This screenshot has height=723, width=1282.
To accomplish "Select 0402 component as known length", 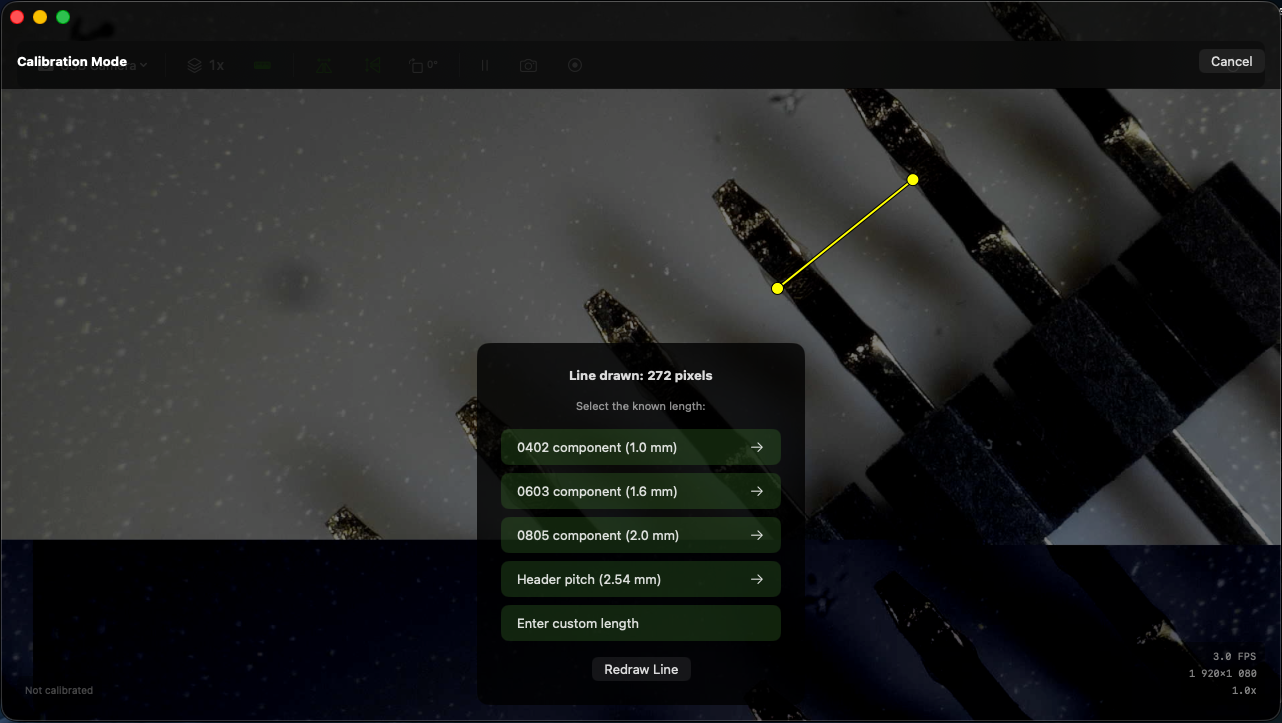I will 641,447.
